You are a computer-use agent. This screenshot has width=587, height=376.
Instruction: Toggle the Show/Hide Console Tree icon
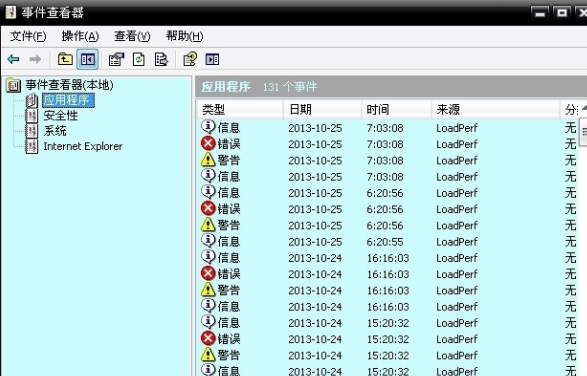[x=88, y=59]
